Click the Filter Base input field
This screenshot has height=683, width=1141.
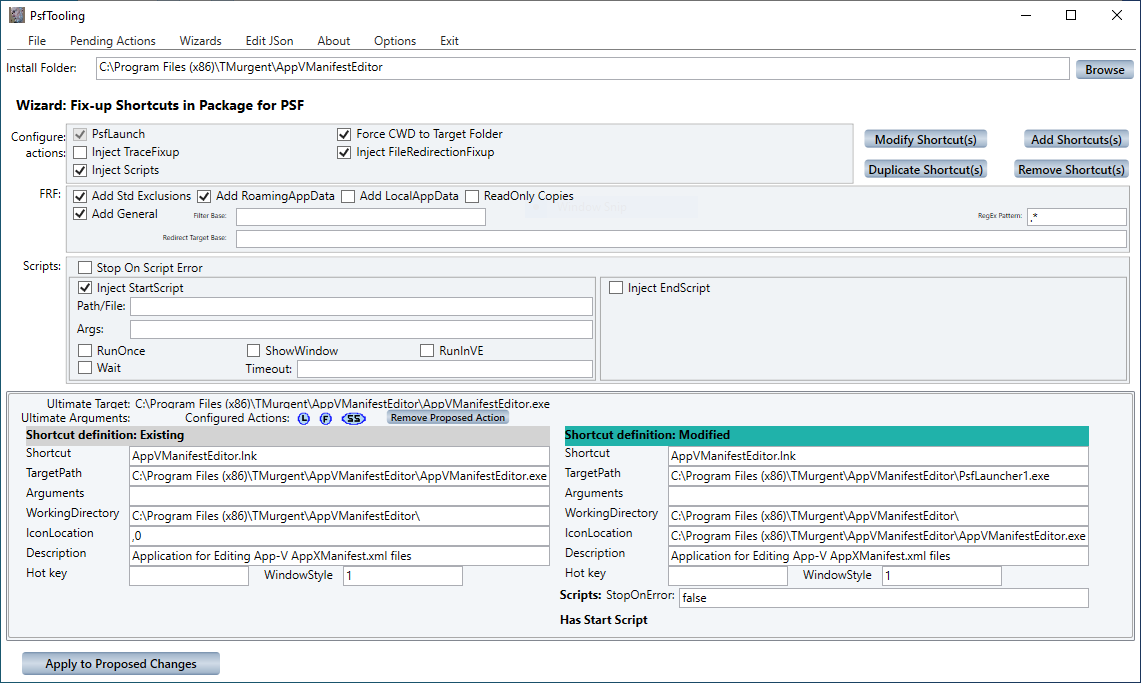(361, 217)
